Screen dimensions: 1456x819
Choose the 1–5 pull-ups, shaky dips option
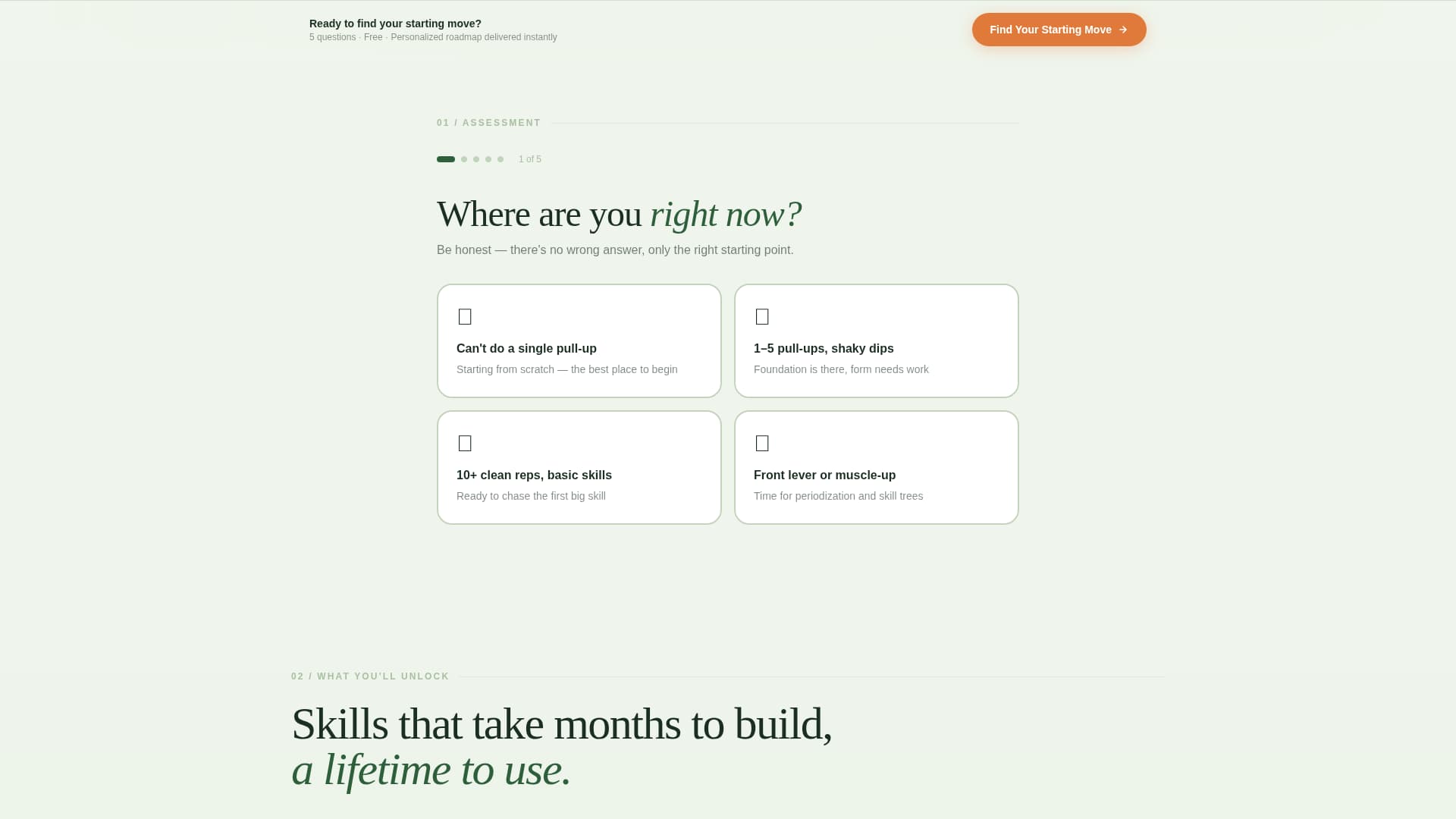coord(876,340)
